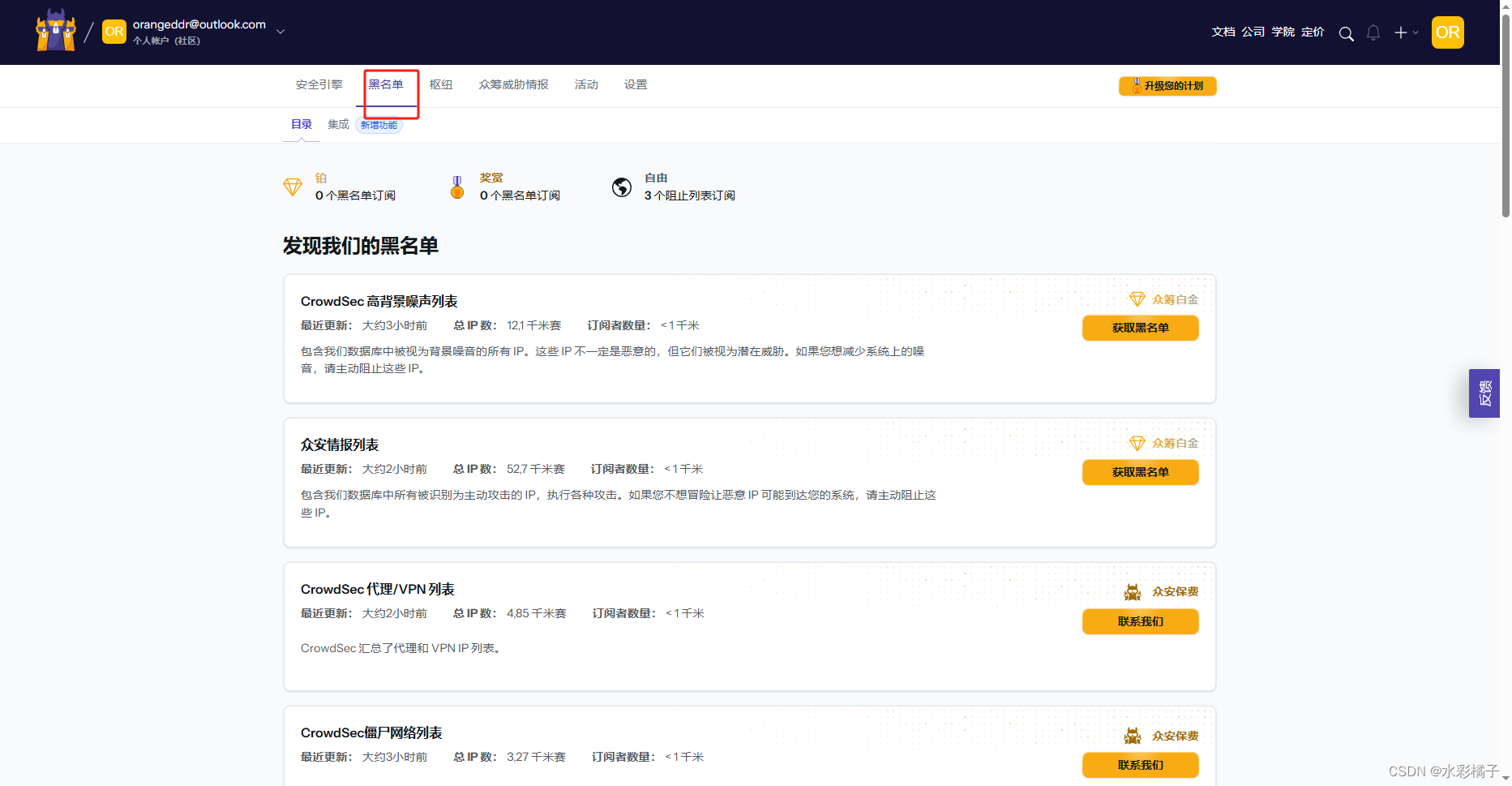The height and width of the screenshot is (786, 1512).
Task: Select the 目录 sub-tab
Action: tap(302, 124)
